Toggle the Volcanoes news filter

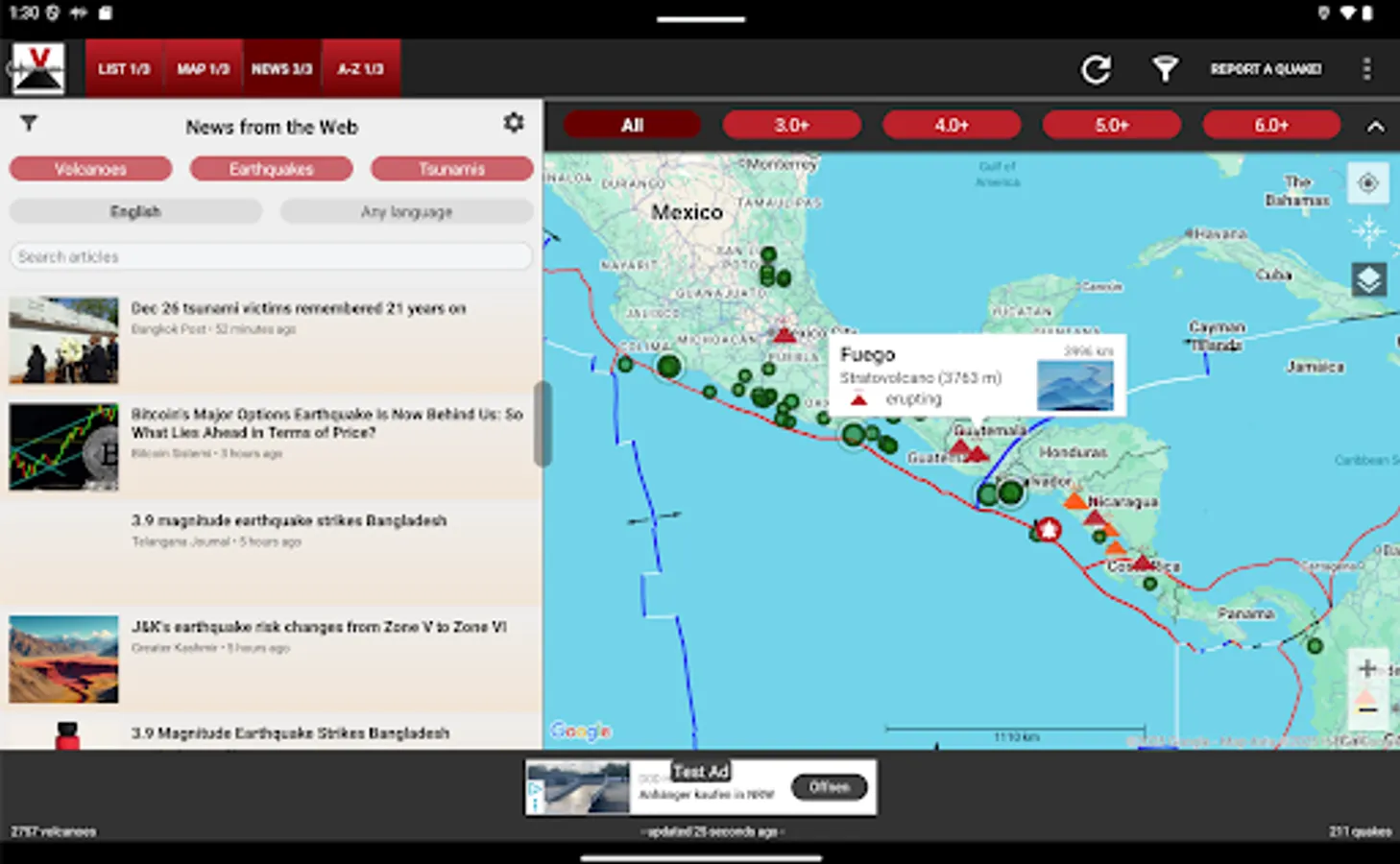(x=90, y=168)
